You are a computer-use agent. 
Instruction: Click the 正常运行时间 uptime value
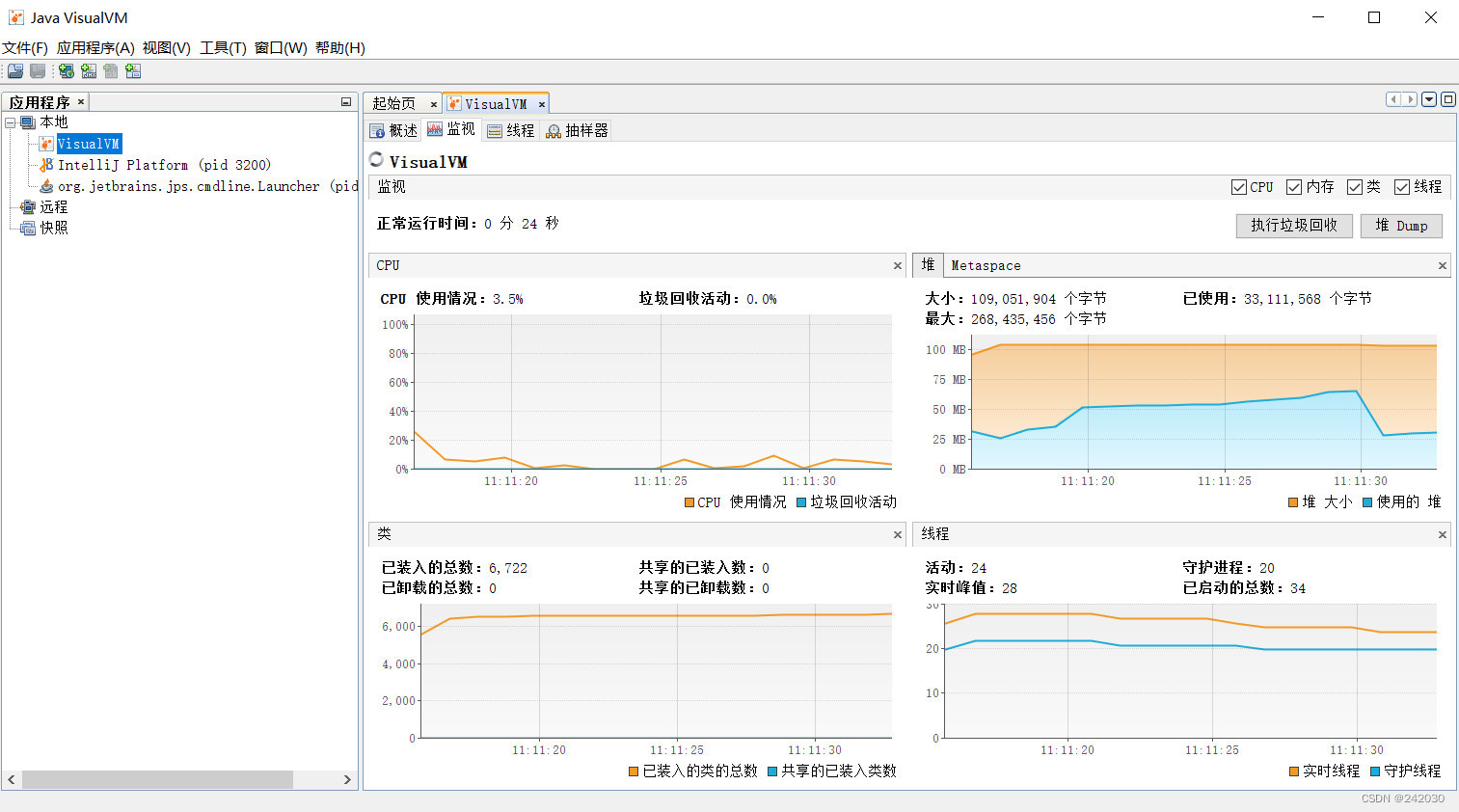[x=522, y=224]
